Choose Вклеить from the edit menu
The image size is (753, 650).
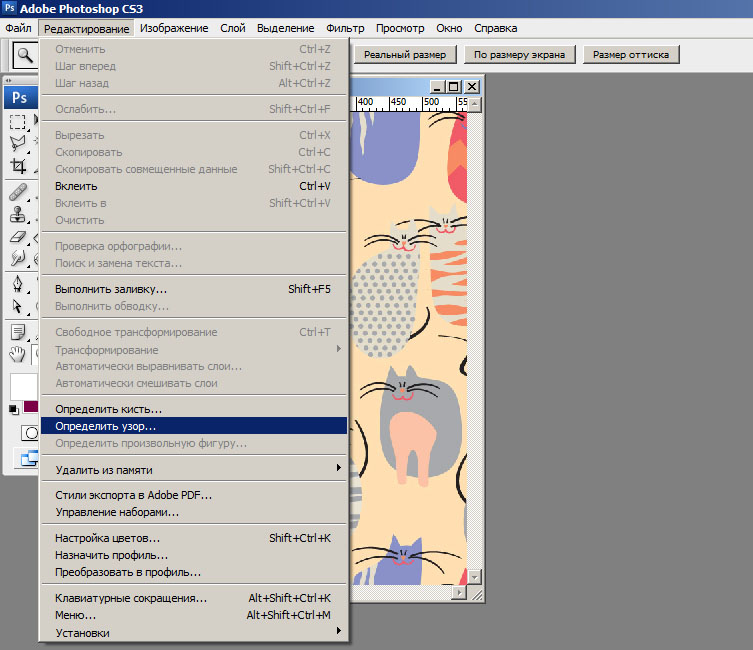click(194, 186)
